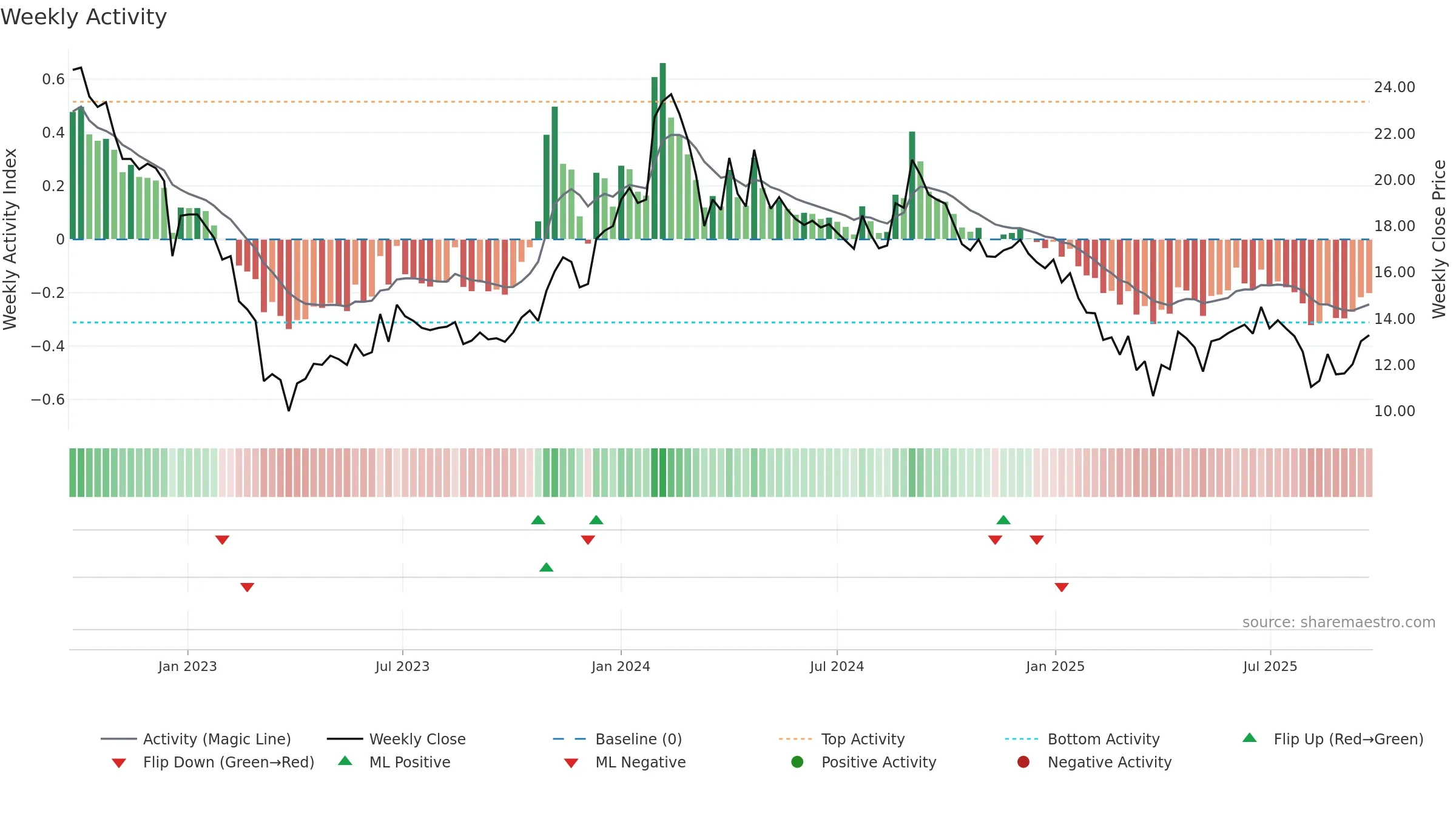Click the darkest green heatmap cell in early 2024
1456x819 pixels.
coord(662,473)
